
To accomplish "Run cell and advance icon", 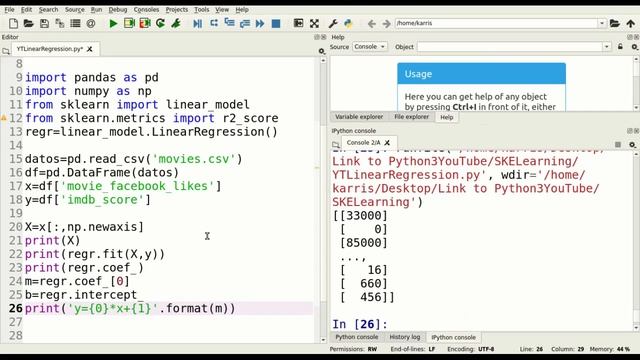I will coord(144,24).
